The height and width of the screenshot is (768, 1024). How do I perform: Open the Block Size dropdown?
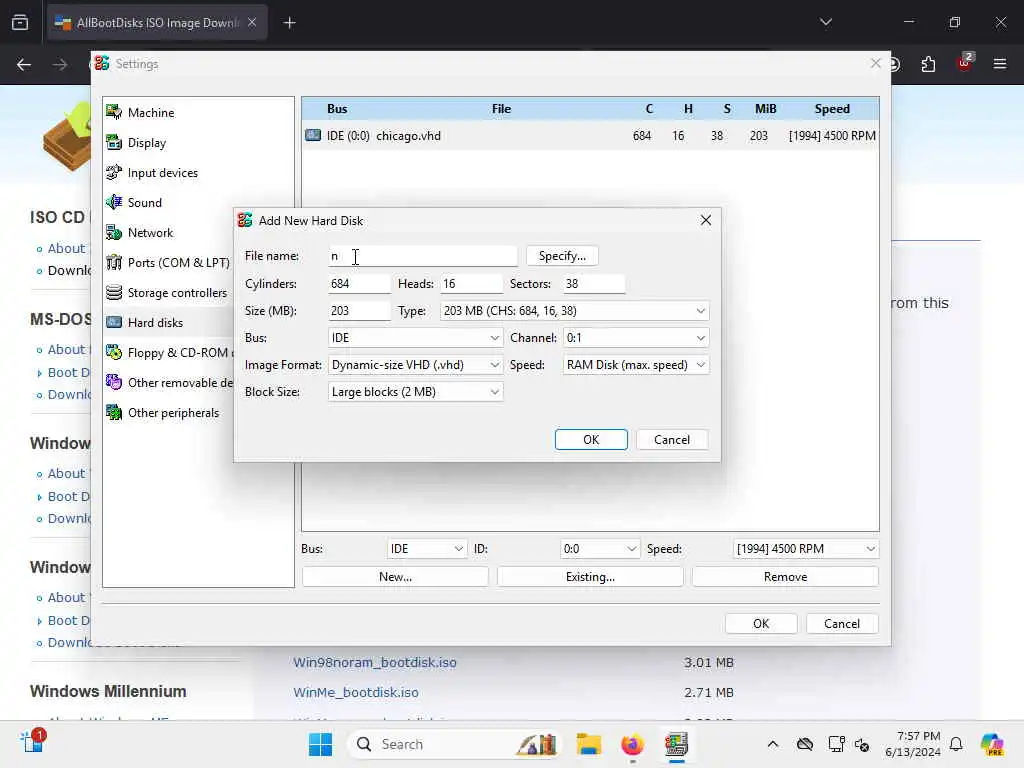click(x=415, y=392)
